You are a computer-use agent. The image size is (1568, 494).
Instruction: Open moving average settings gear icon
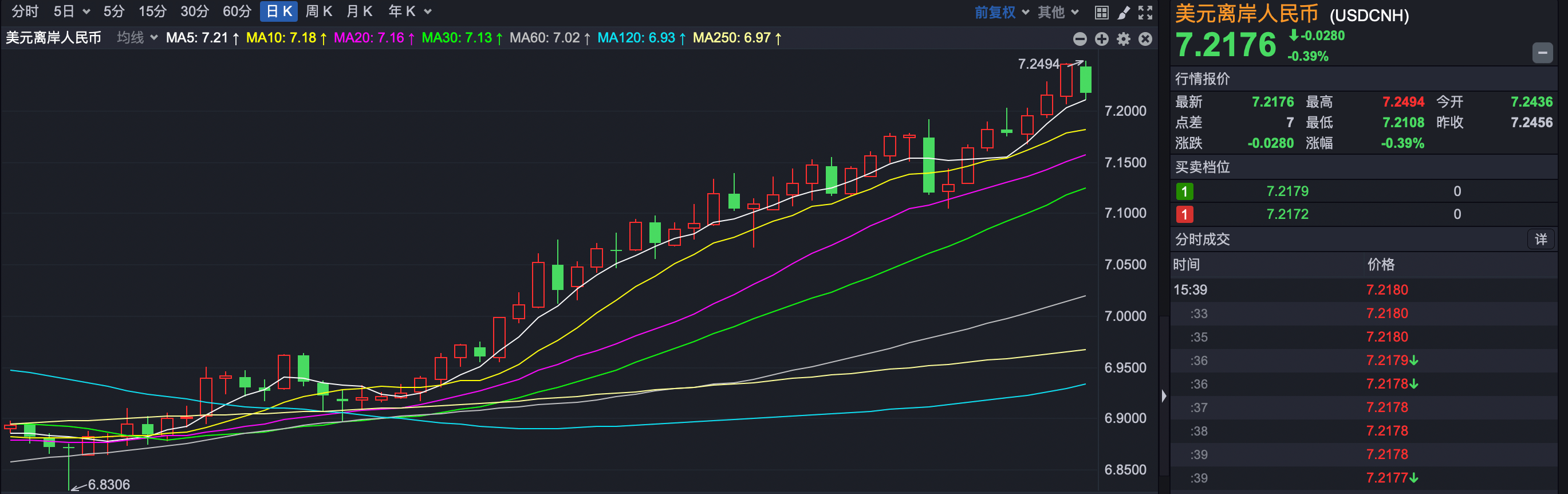[1124, 39]
